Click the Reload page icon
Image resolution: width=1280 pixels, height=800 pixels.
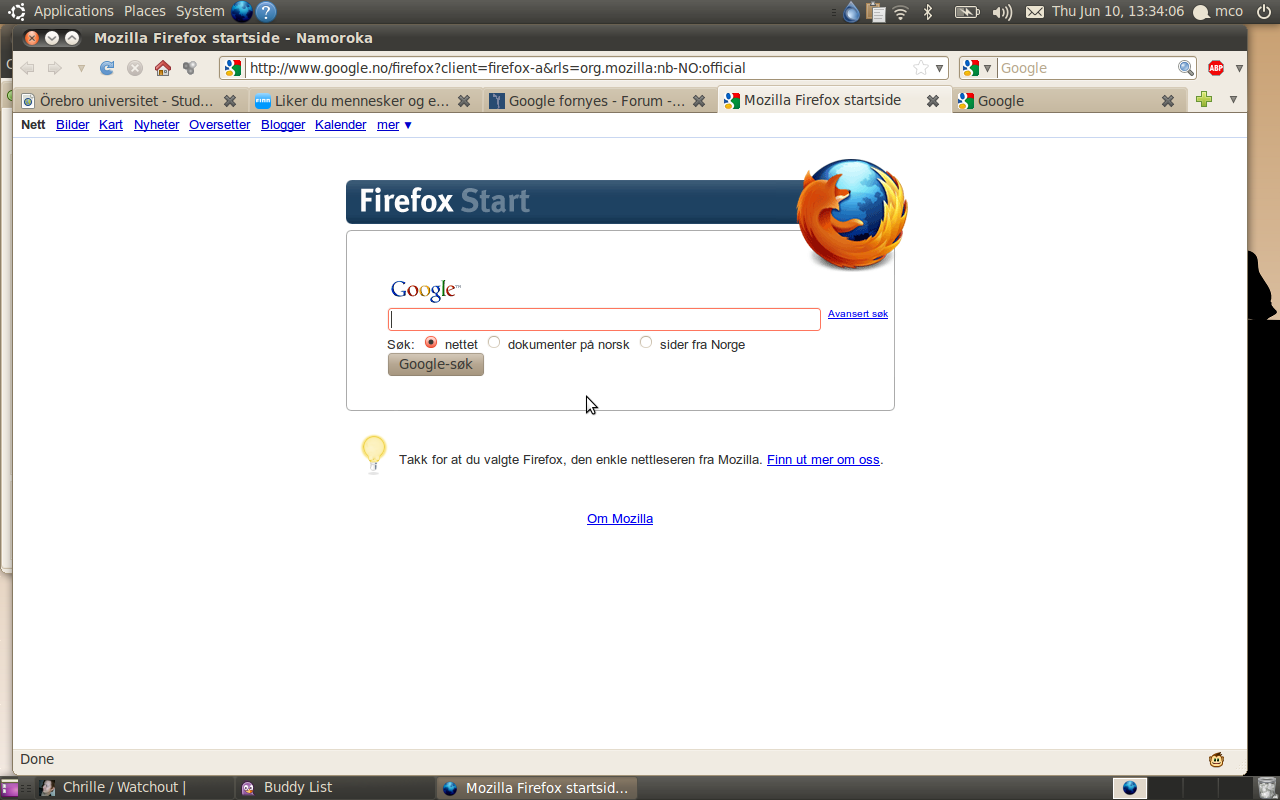(107, 68)
